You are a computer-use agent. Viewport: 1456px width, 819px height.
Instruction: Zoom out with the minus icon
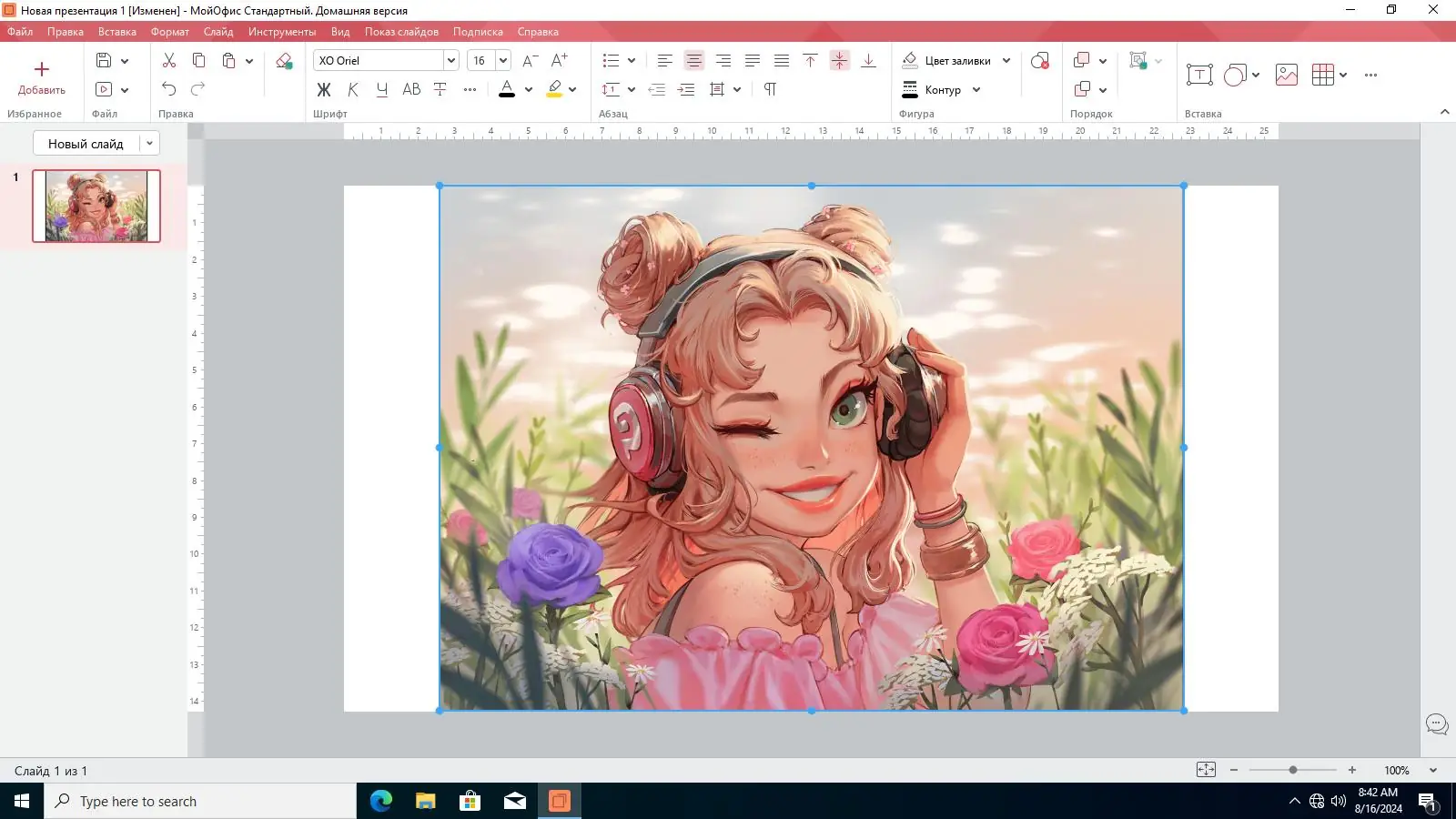click(1234, 770)
